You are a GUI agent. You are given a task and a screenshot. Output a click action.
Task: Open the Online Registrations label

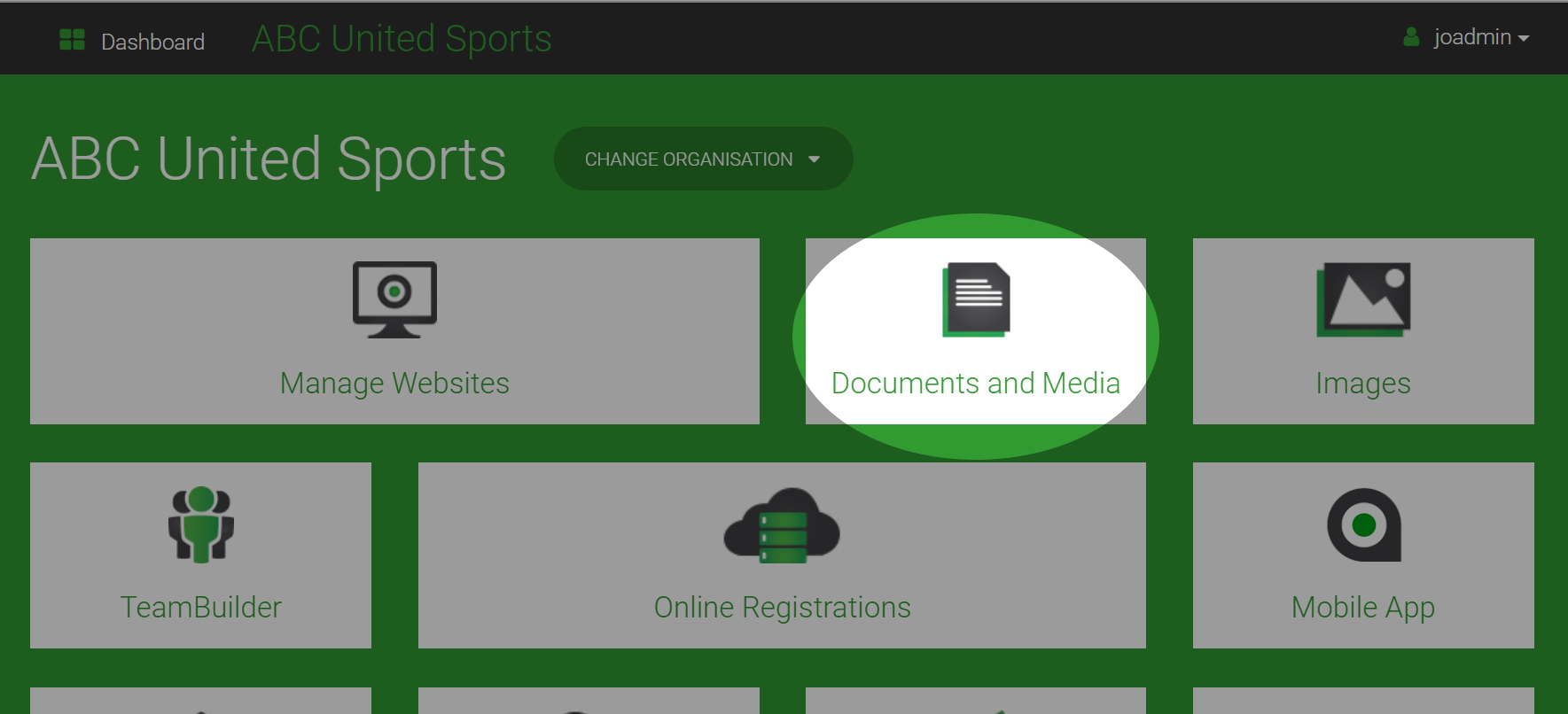pyautogui.click(x=782, y=608)
